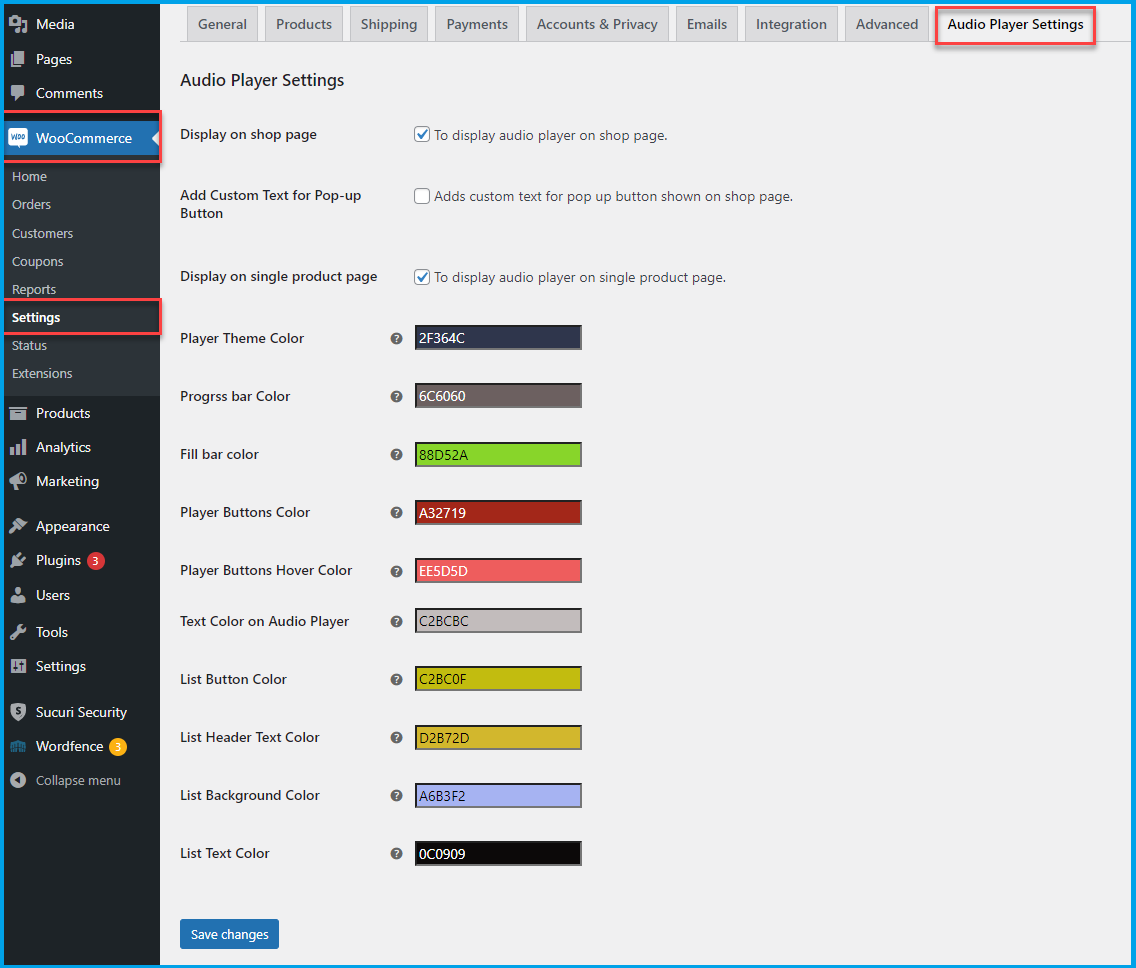
Task: Click help icon beside List Button Color
Action: pos(396,679)
